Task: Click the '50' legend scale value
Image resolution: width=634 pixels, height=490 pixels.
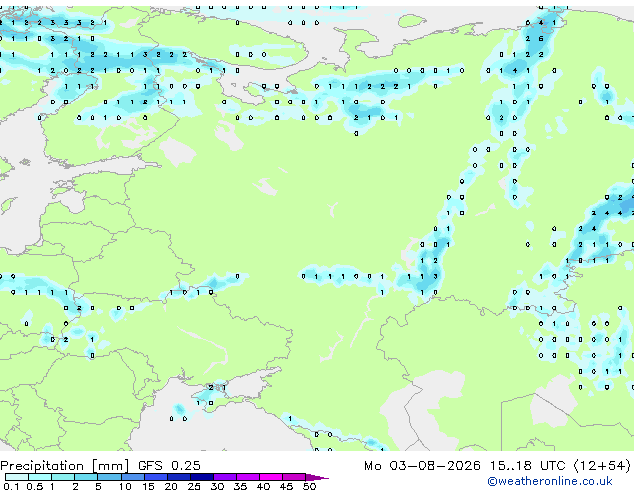Action: (309, 486)
